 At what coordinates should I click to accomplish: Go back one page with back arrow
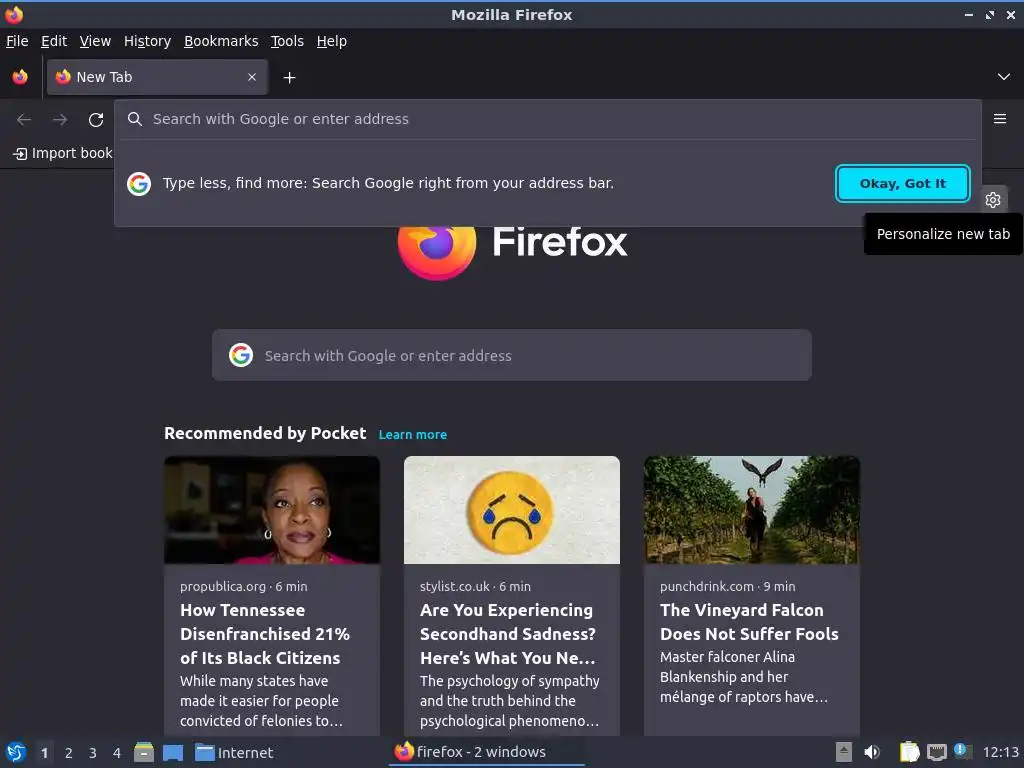click(24, 120)
